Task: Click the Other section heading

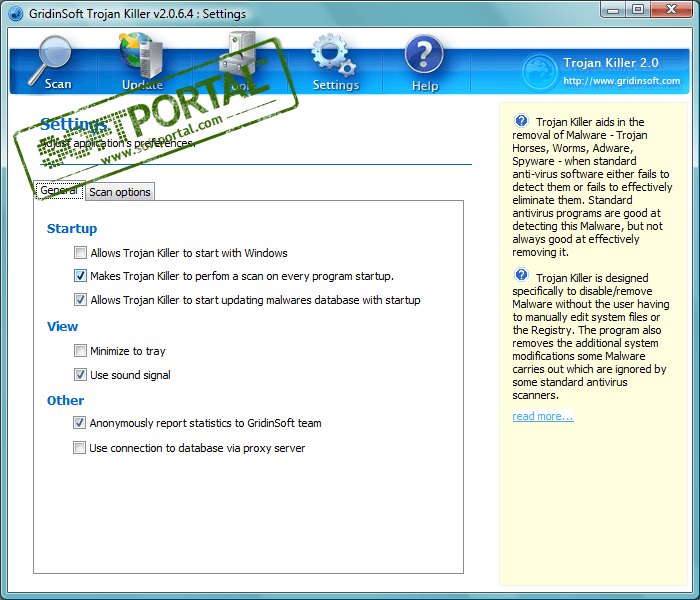Action: coord(66,400)
